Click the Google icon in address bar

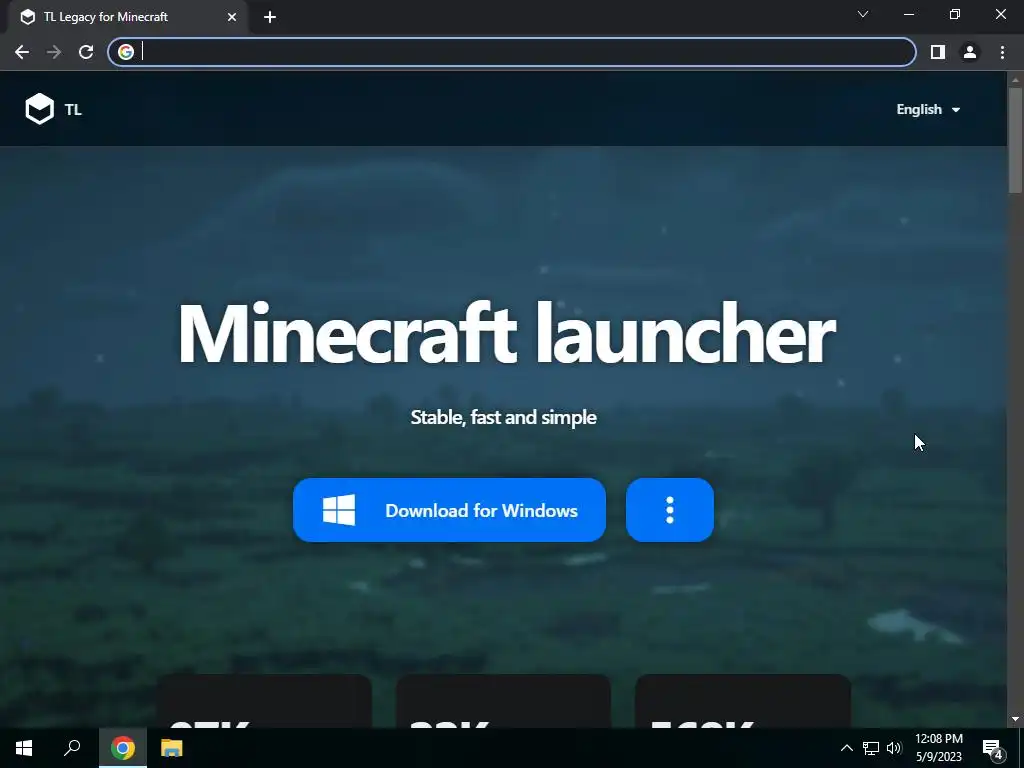(126, 52)
